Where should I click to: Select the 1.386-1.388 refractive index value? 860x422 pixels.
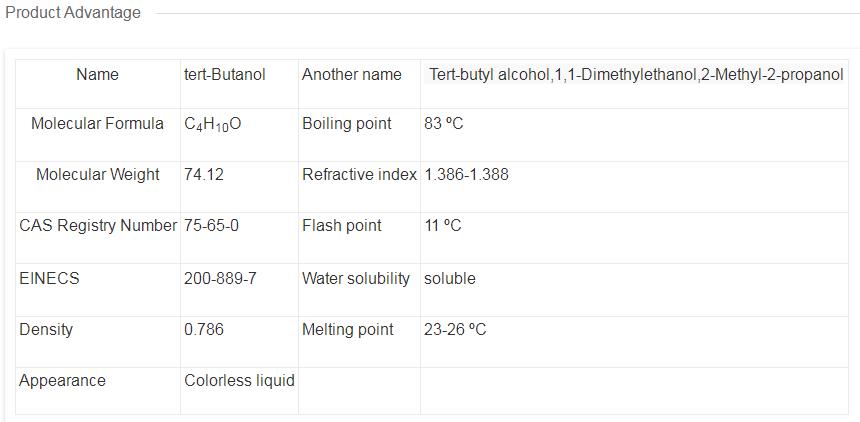tap(466, 175)
